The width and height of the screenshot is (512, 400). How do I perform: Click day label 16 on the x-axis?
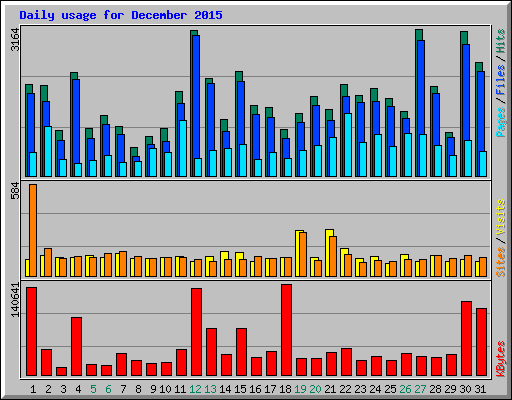click(255, 389)
